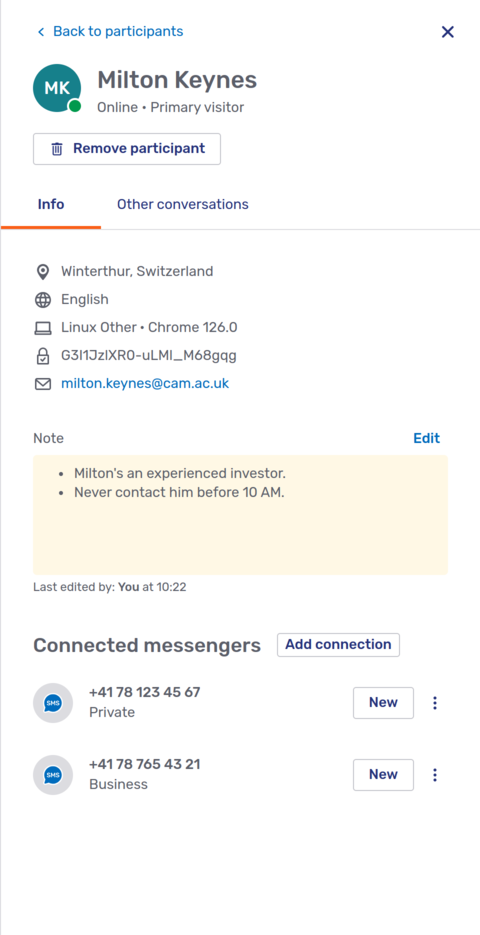Click the Add connection button
Screen dimensions: 480x935
pos(338,645)
